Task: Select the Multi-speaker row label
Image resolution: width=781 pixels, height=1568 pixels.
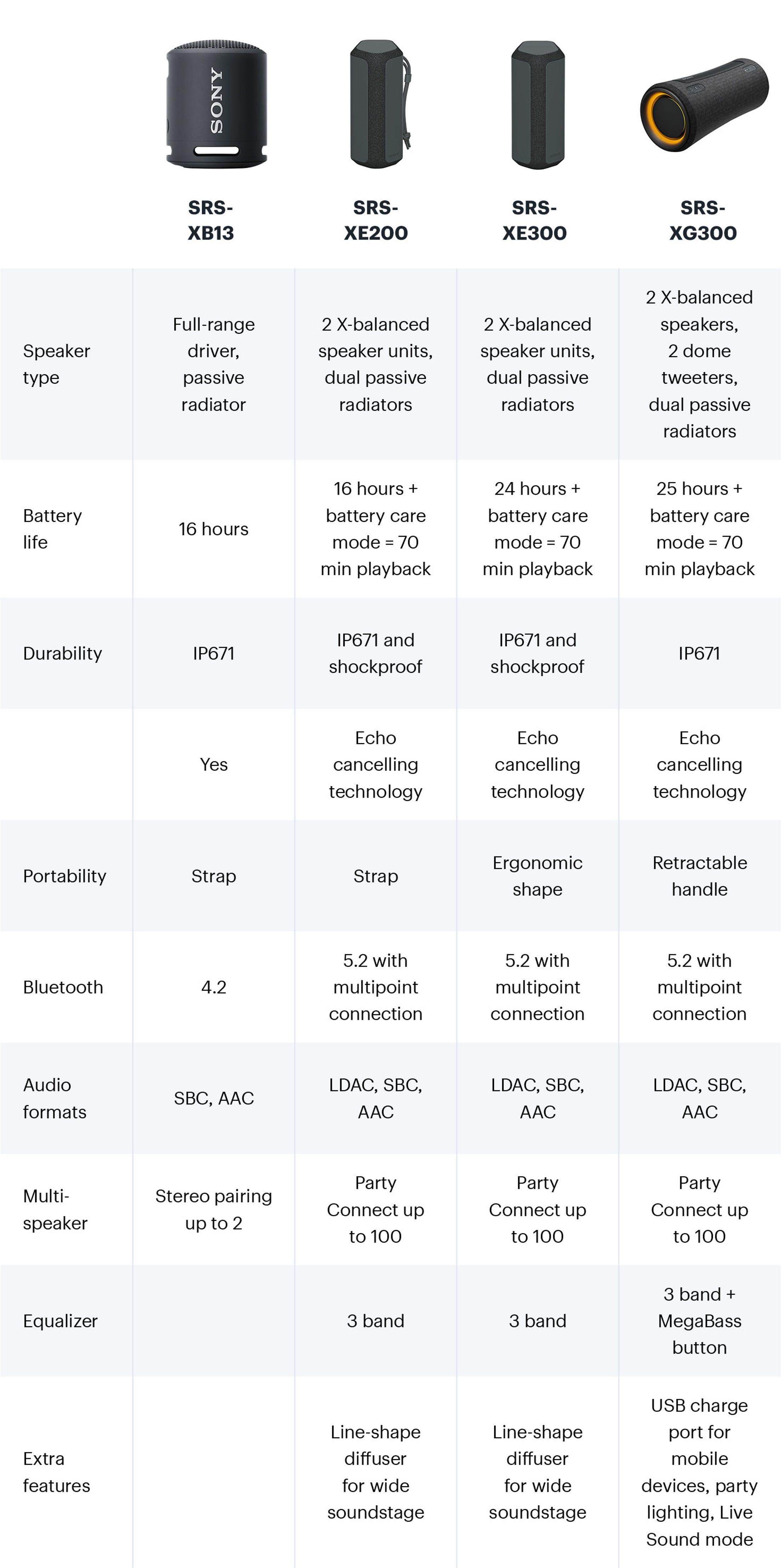Action: point(55,1209)
